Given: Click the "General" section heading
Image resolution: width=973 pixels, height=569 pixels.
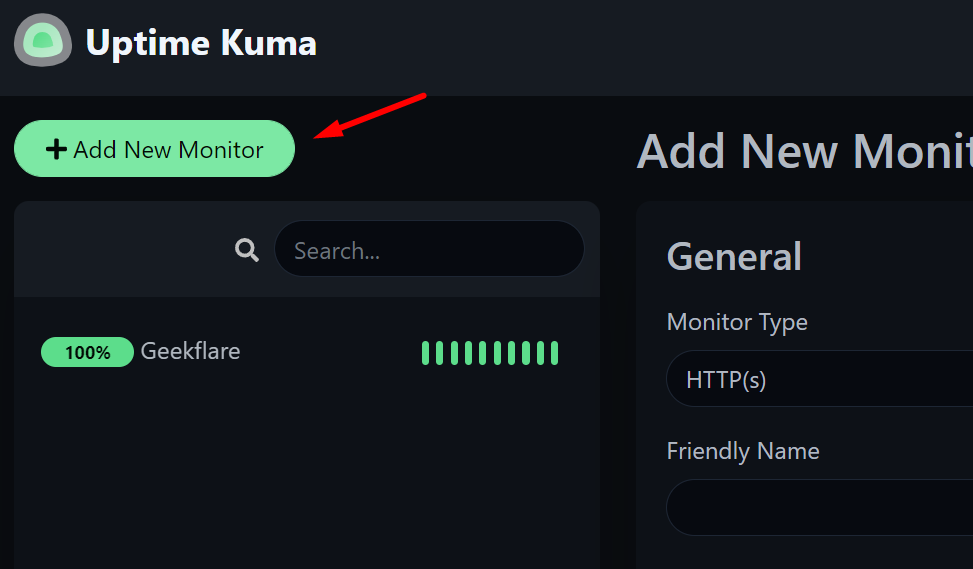Looking at the screenshot, I should point(734,257).
